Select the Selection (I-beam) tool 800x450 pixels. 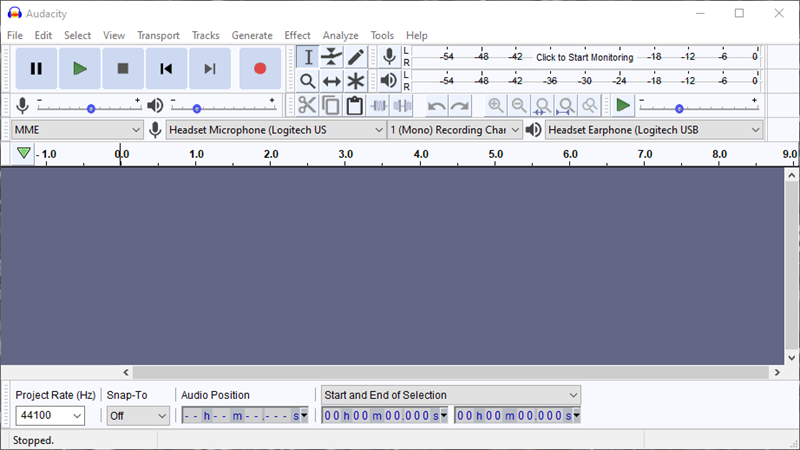click(x=308, y=57)
